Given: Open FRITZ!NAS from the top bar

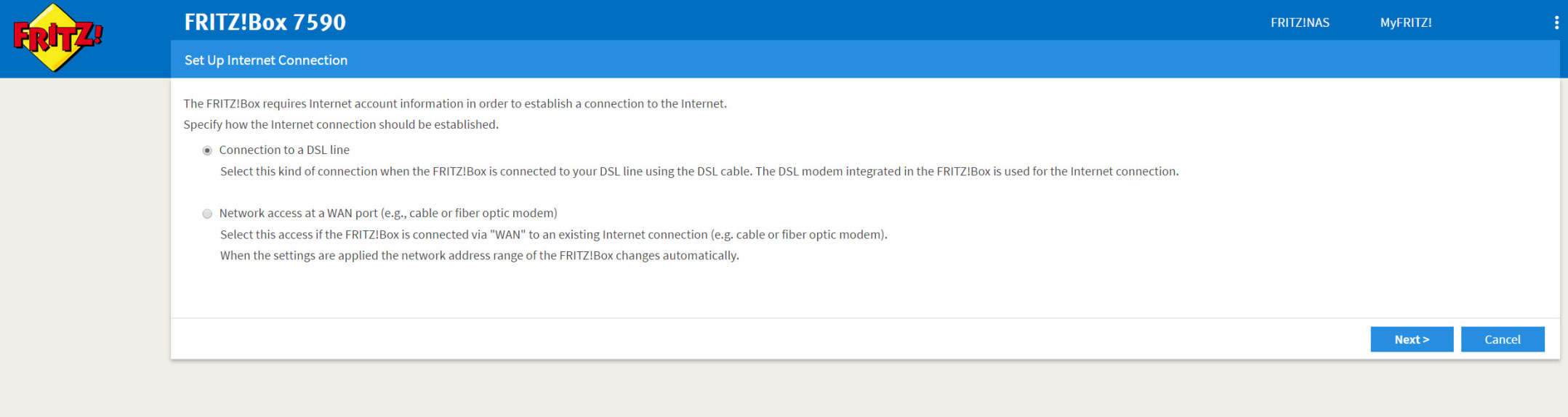Looking at the screenshot, I should [x=1300, y=23].
